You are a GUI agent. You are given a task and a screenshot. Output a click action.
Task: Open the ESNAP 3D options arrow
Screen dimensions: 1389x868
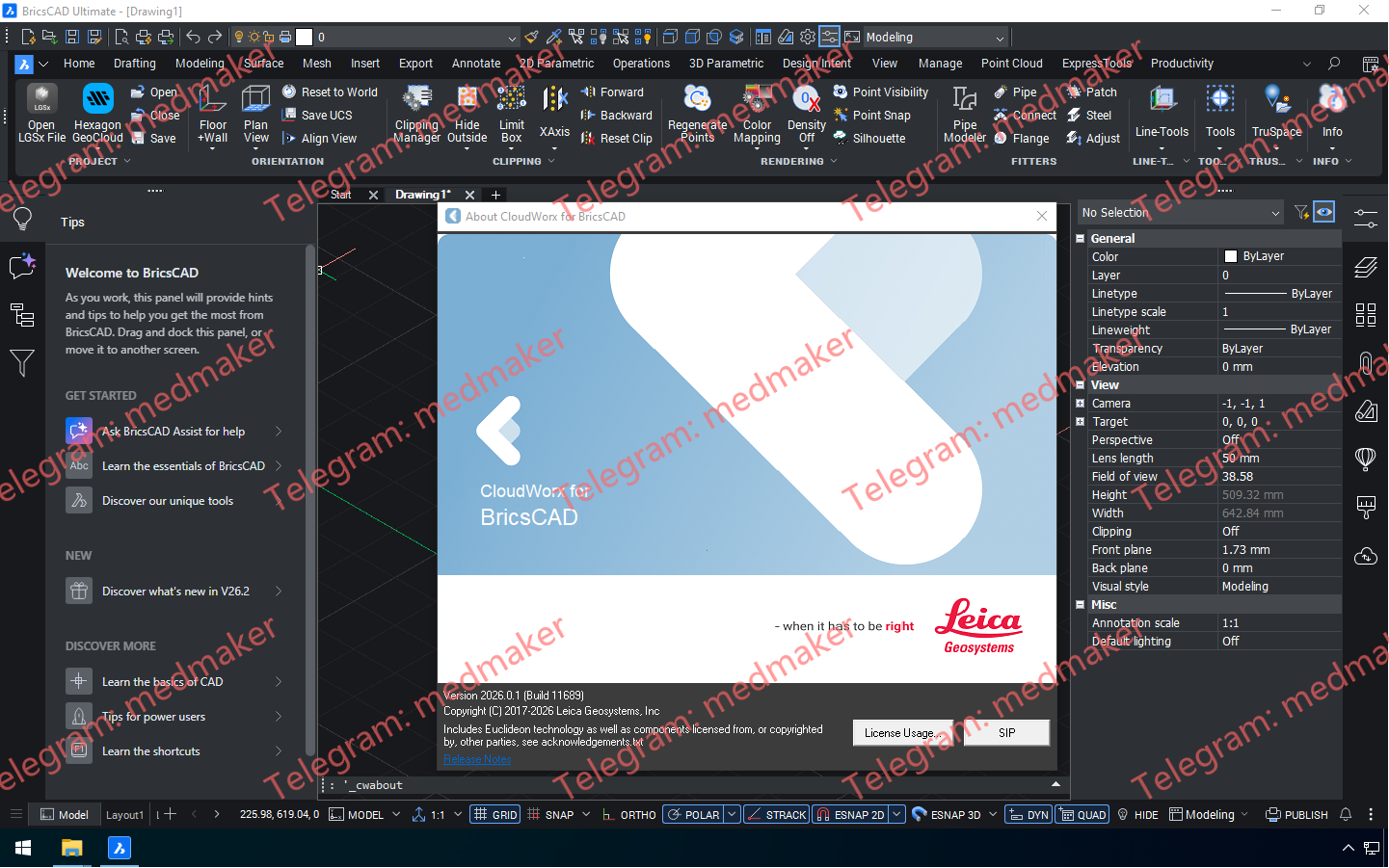pyautogui.click(x=993, y=815)
